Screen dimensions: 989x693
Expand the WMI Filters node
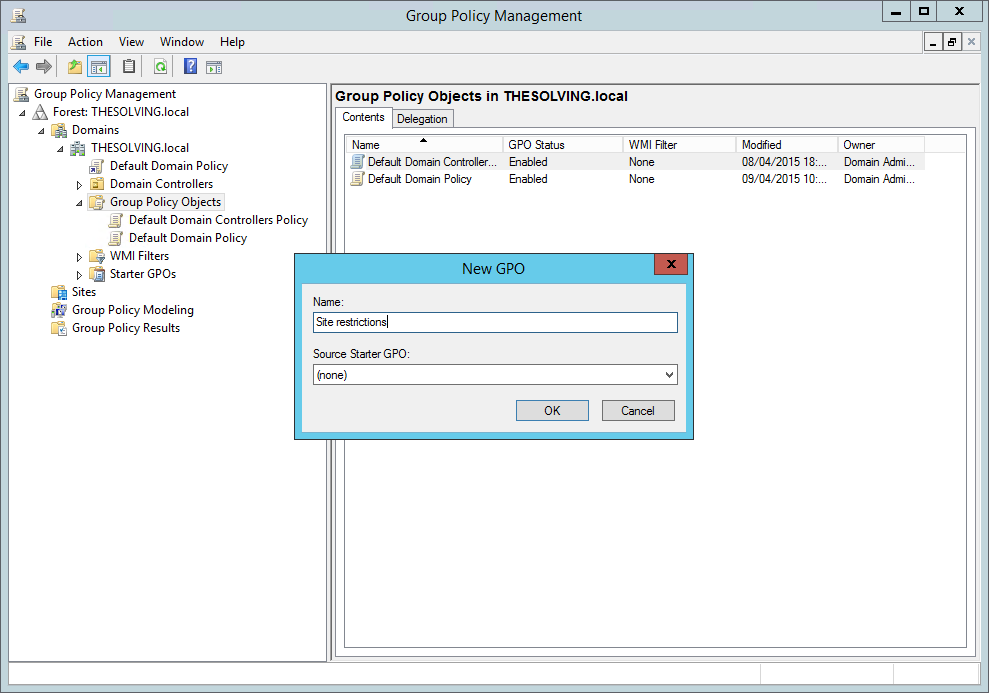click(x=79, y=257)
